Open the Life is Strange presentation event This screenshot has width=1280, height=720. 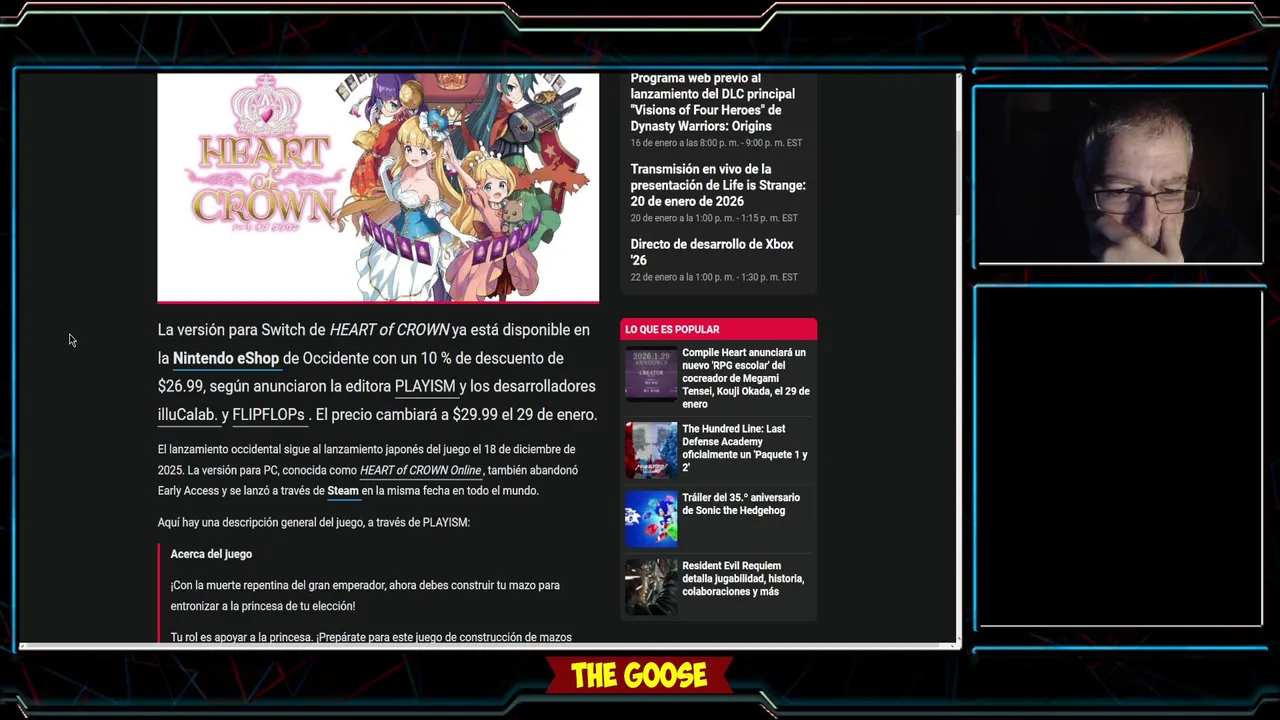coord(718,185)
